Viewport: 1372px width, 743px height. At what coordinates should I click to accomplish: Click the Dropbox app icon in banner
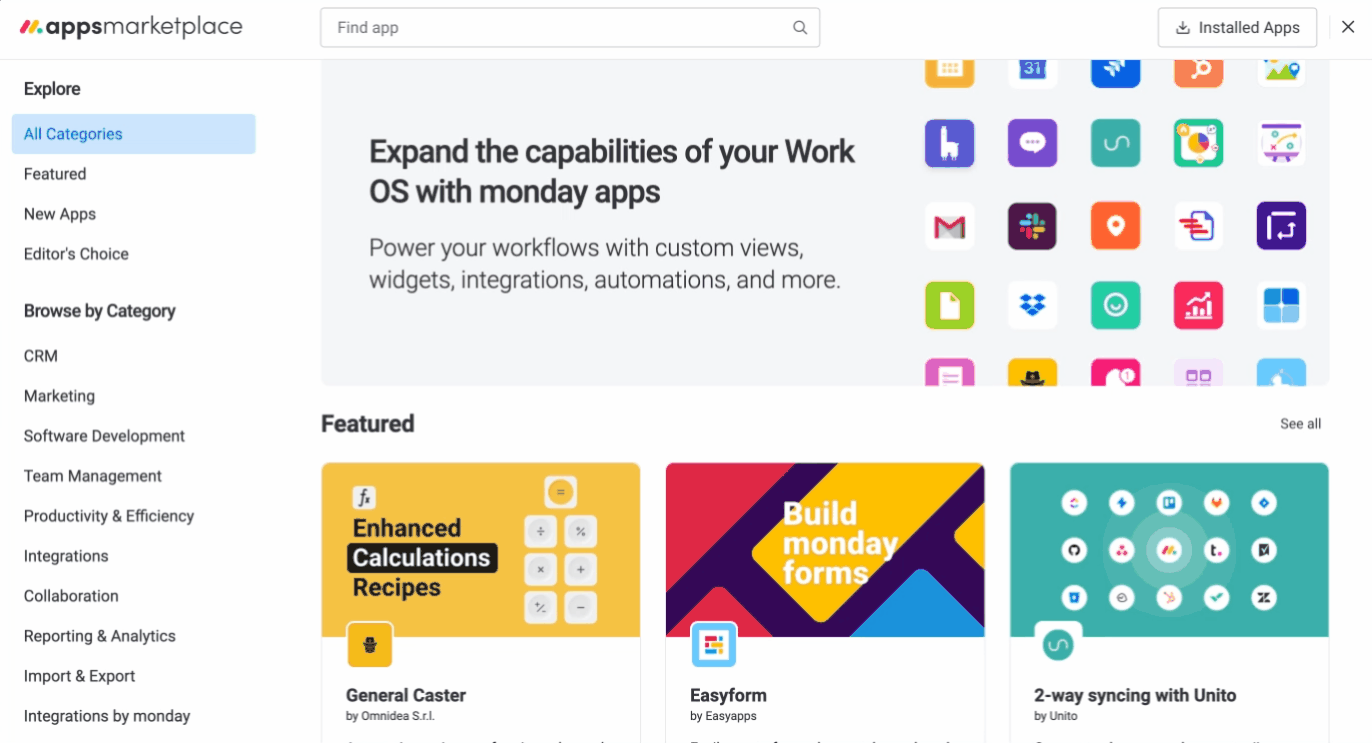pos(1032,305)
